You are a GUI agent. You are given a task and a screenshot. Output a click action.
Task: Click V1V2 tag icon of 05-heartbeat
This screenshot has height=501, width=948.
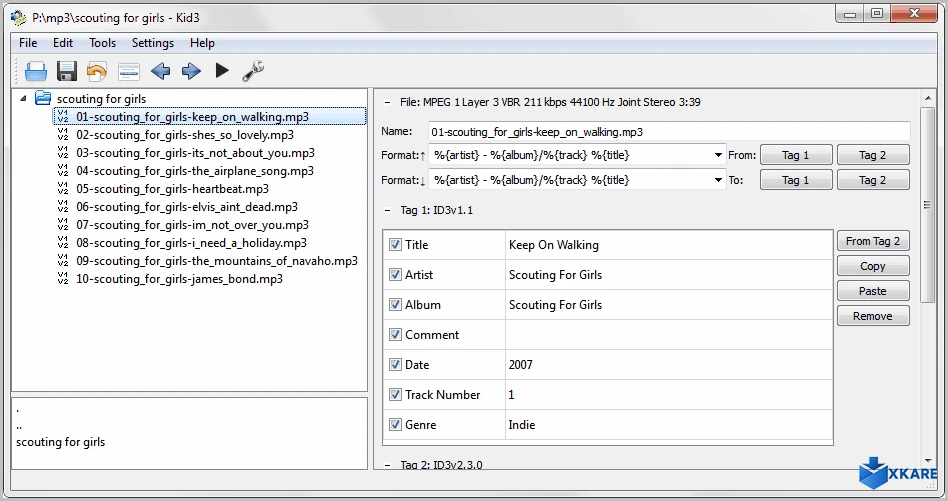63,189
